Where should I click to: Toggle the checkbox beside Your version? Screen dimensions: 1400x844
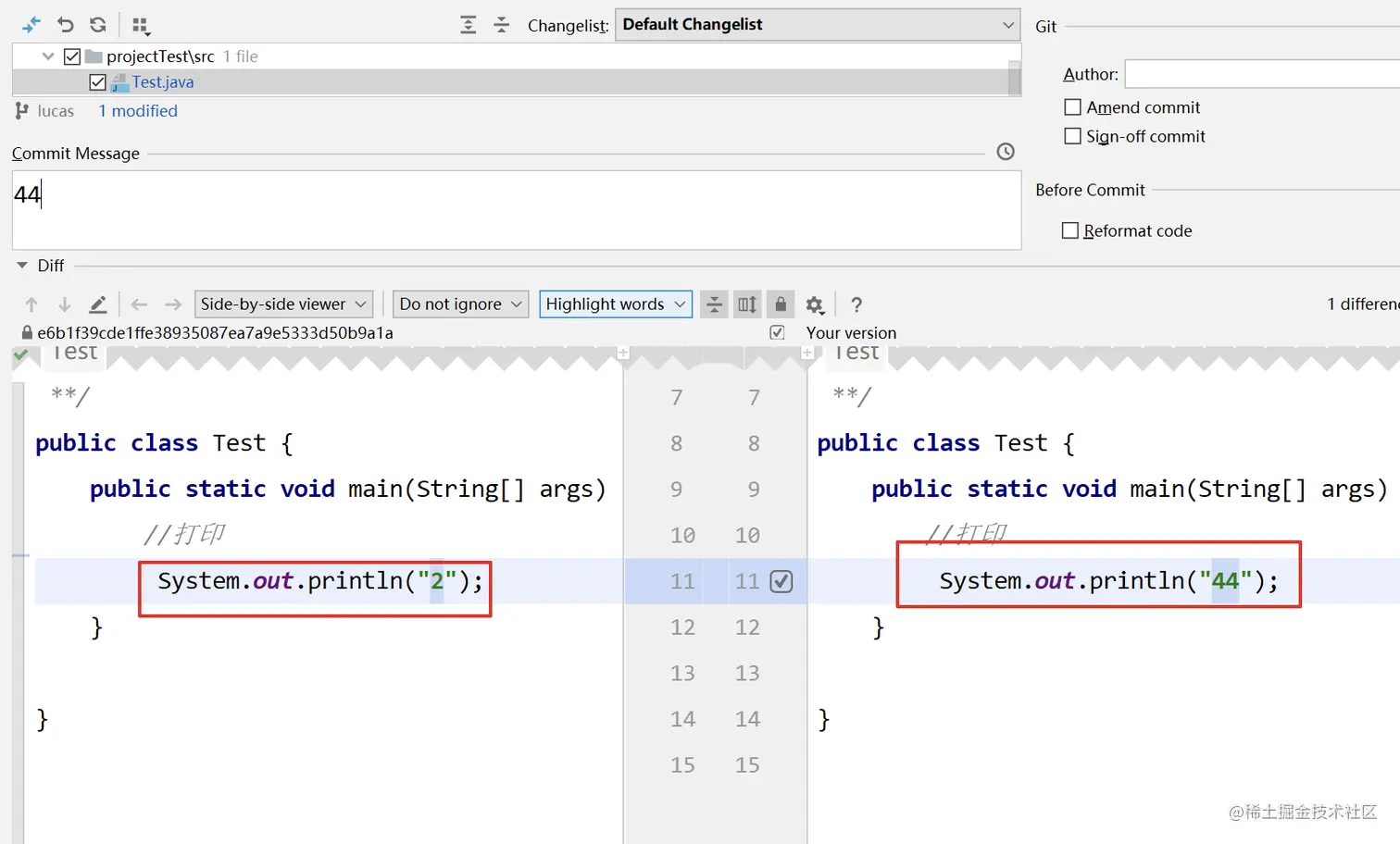point(777,332)
